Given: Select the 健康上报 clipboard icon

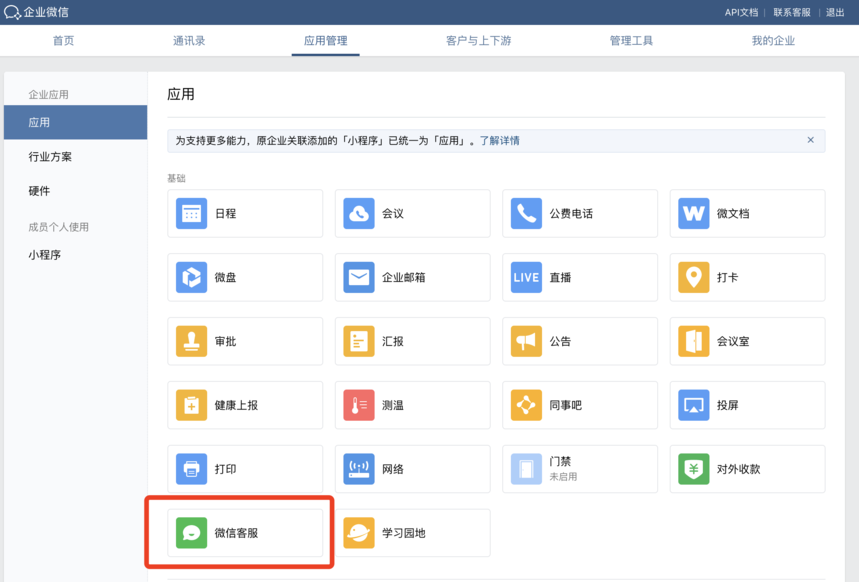Looking at the screenshot, I should (x=191, y=405).
